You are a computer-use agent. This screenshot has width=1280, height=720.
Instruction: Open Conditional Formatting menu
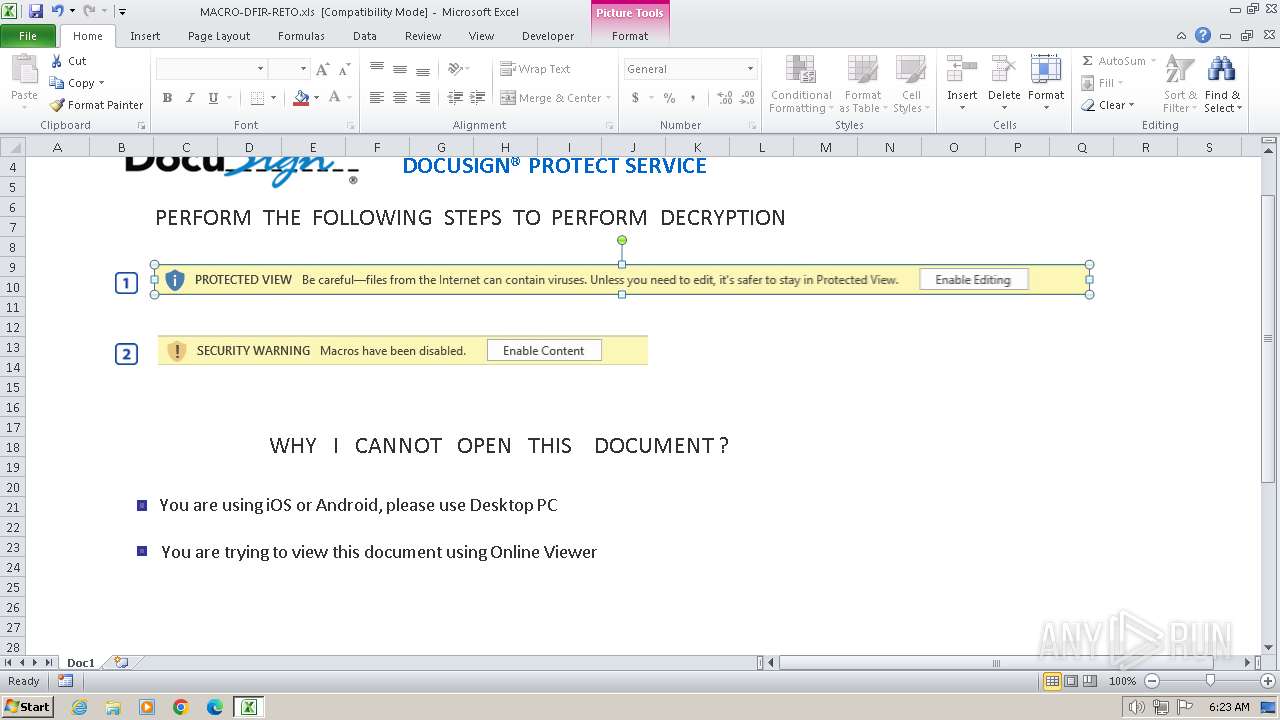point(801,84)
